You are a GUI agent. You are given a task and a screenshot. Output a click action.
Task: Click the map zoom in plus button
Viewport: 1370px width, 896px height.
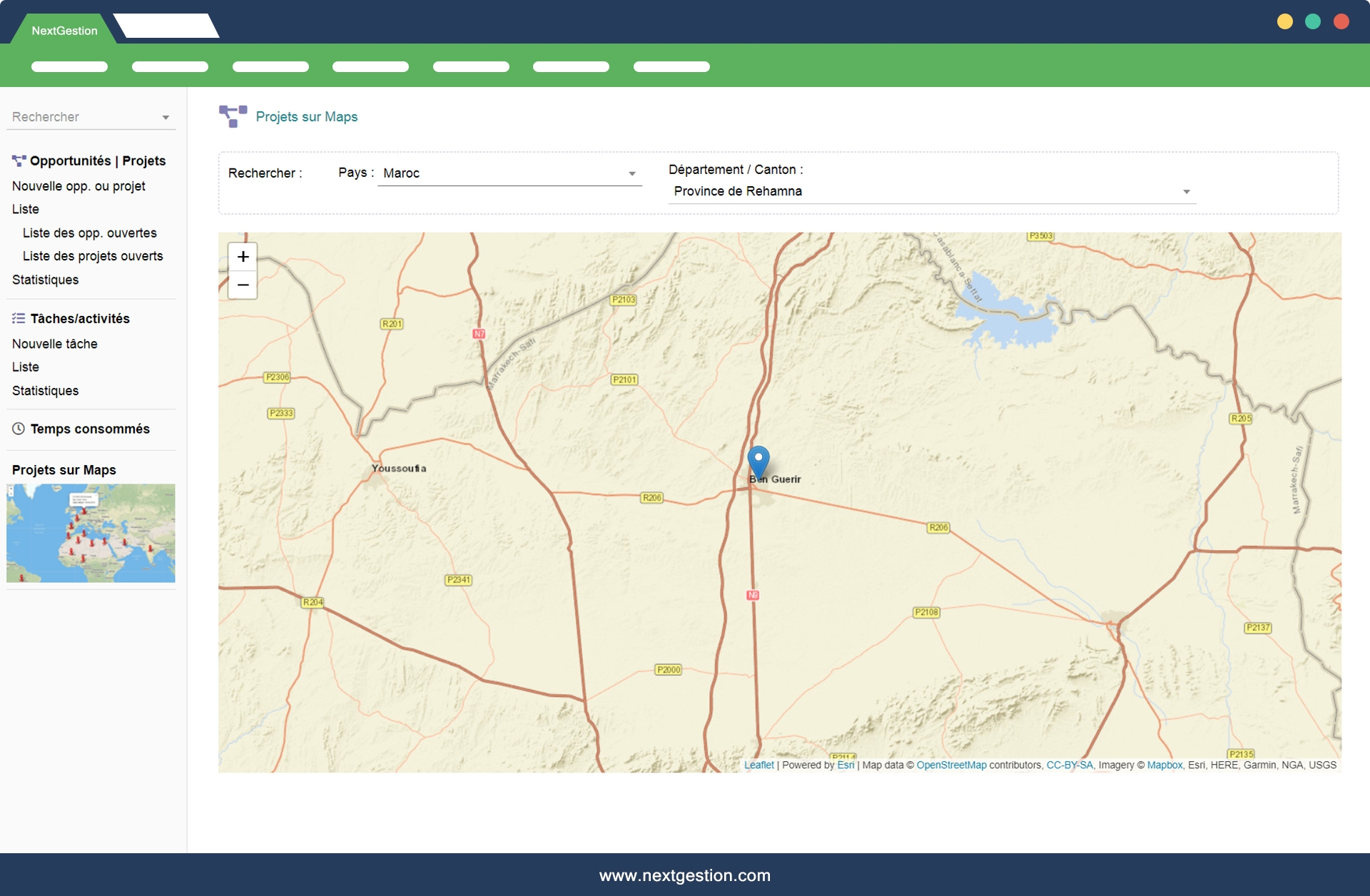coord(243,257)
